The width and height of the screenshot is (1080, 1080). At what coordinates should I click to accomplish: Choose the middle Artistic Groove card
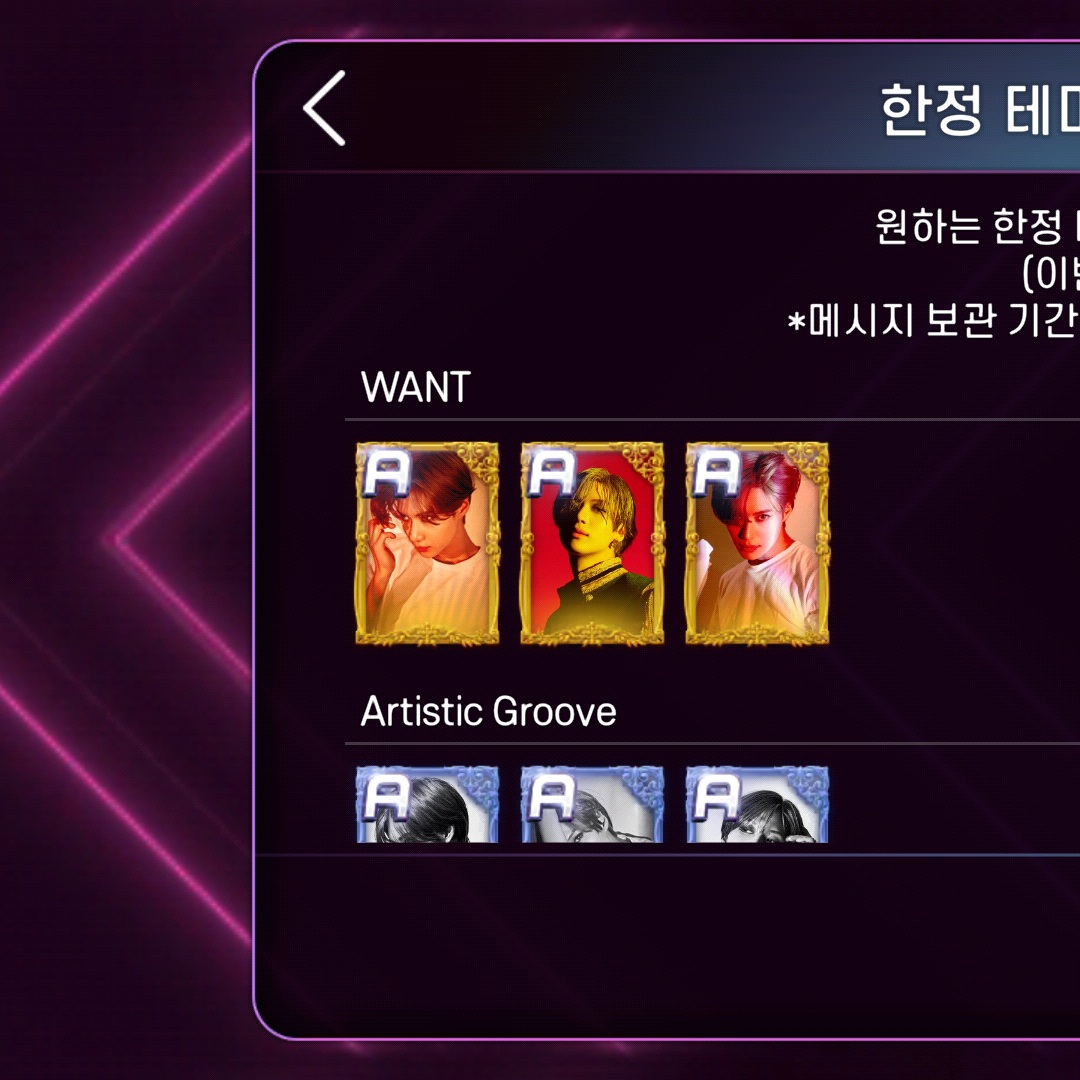(592, 804)
